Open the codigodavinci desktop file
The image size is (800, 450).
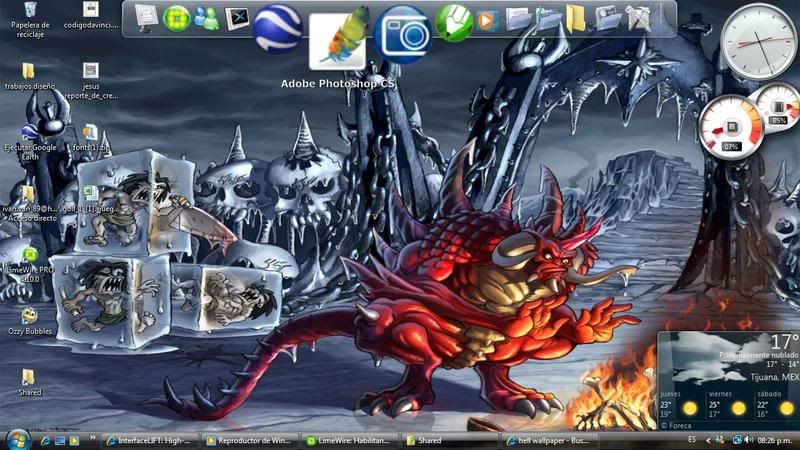point(91,16)
